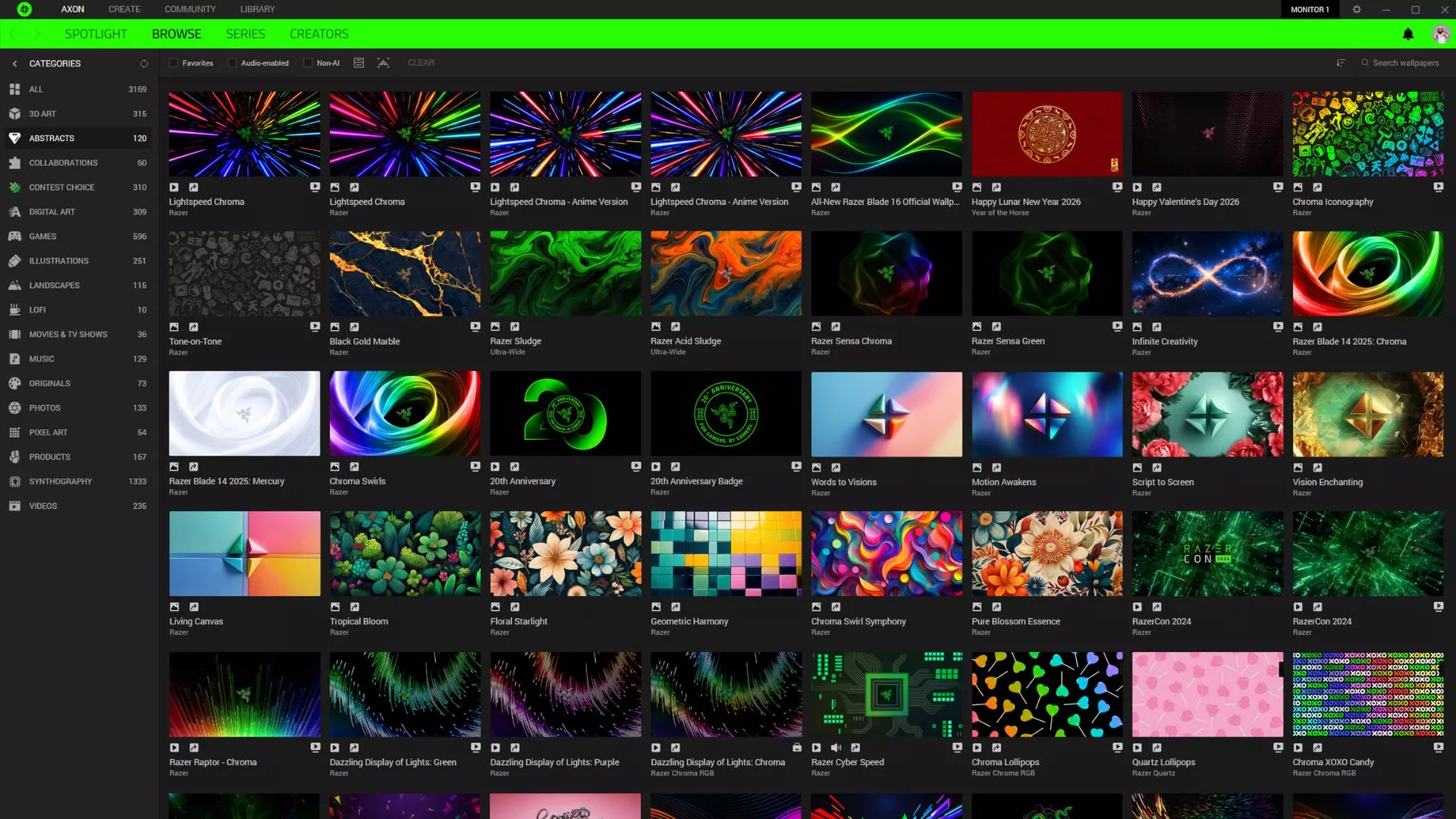Click the share icon under Living Canvas
Image resolution: width=1456 pixels, height=819 pixels.
point(193,607)
